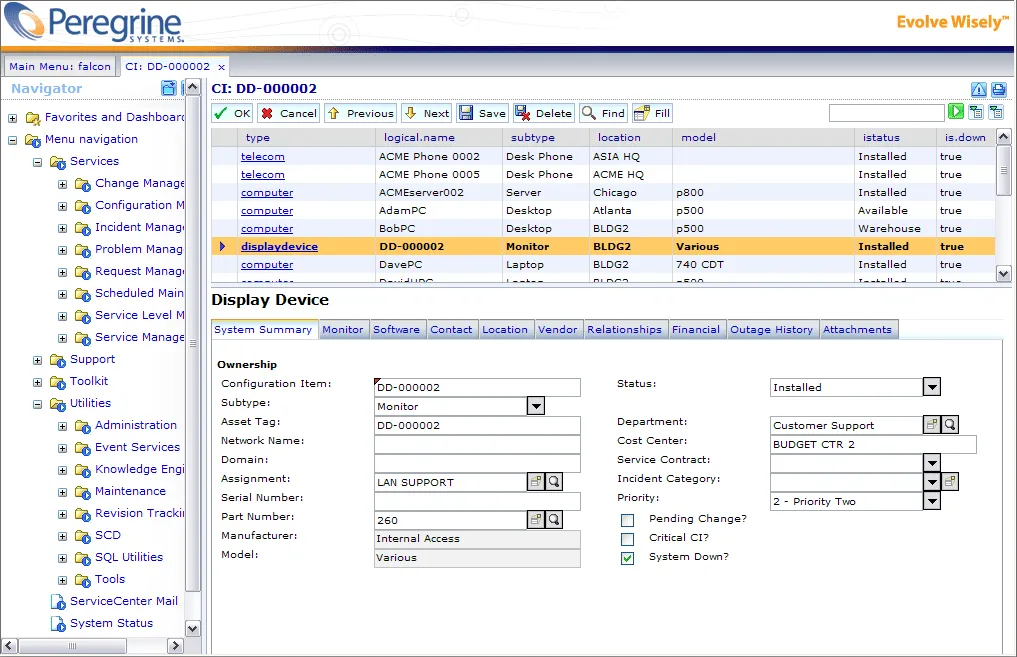Viewport: 1017px width, 657px height.
Task: Open the displaydevice link in the table
Action: (x=280, y=246)
